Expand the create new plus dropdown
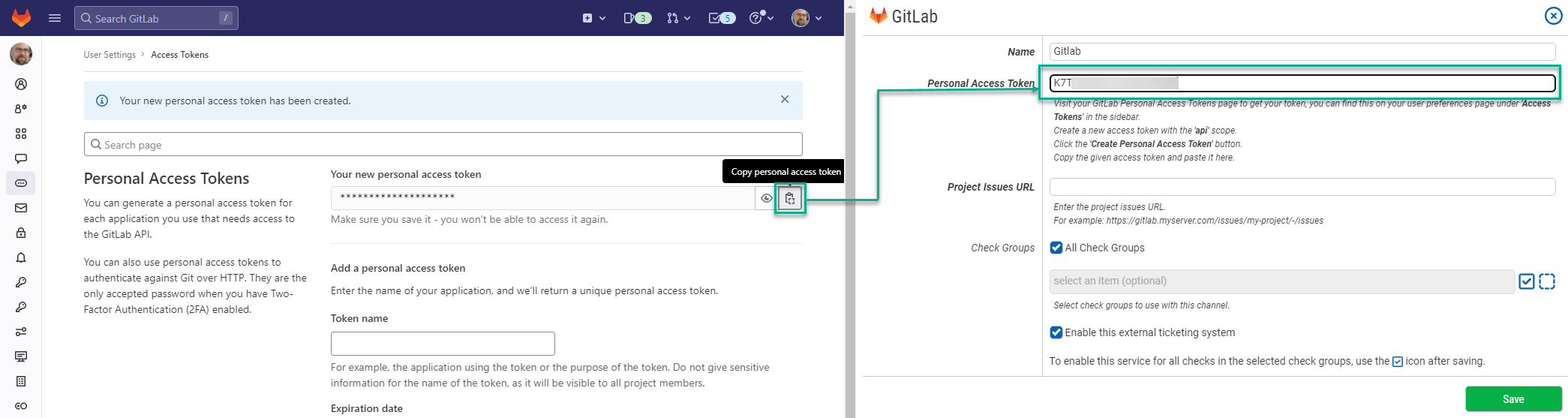This screenshot has height=418, width=1568. (x=594, y=18)
